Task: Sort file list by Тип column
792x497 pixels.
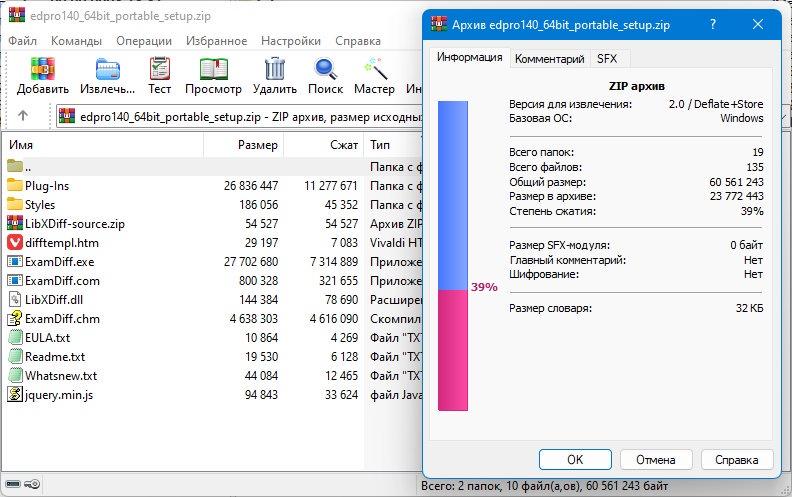Action: pyautogui.click(x=393, y=145)
